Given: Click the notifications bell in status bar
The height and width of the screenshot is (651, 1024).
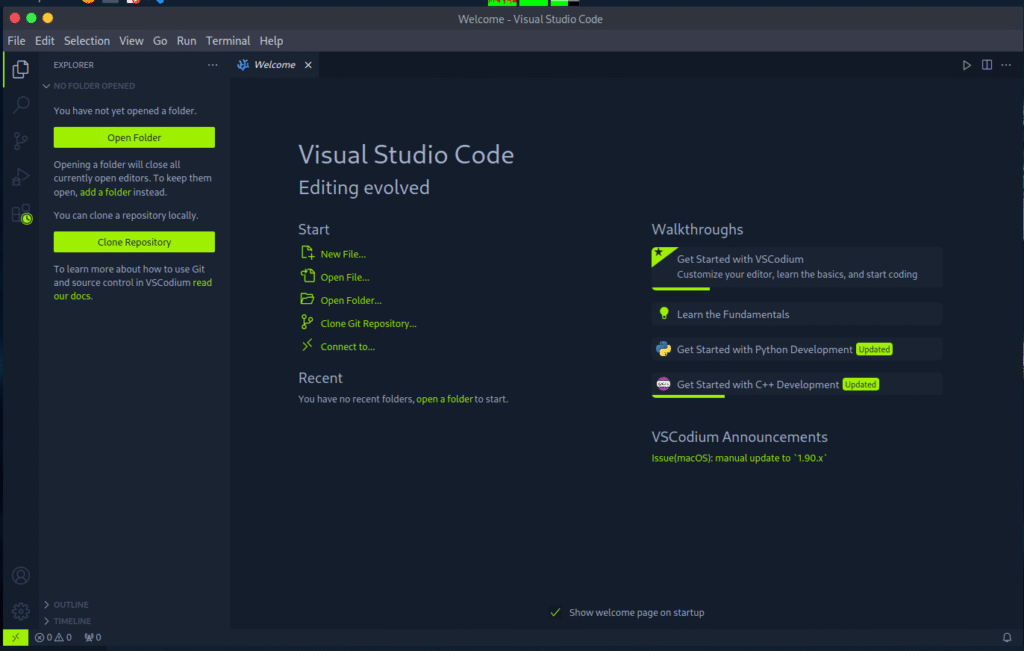Looking at the screenshot, I should (1007, 637).
